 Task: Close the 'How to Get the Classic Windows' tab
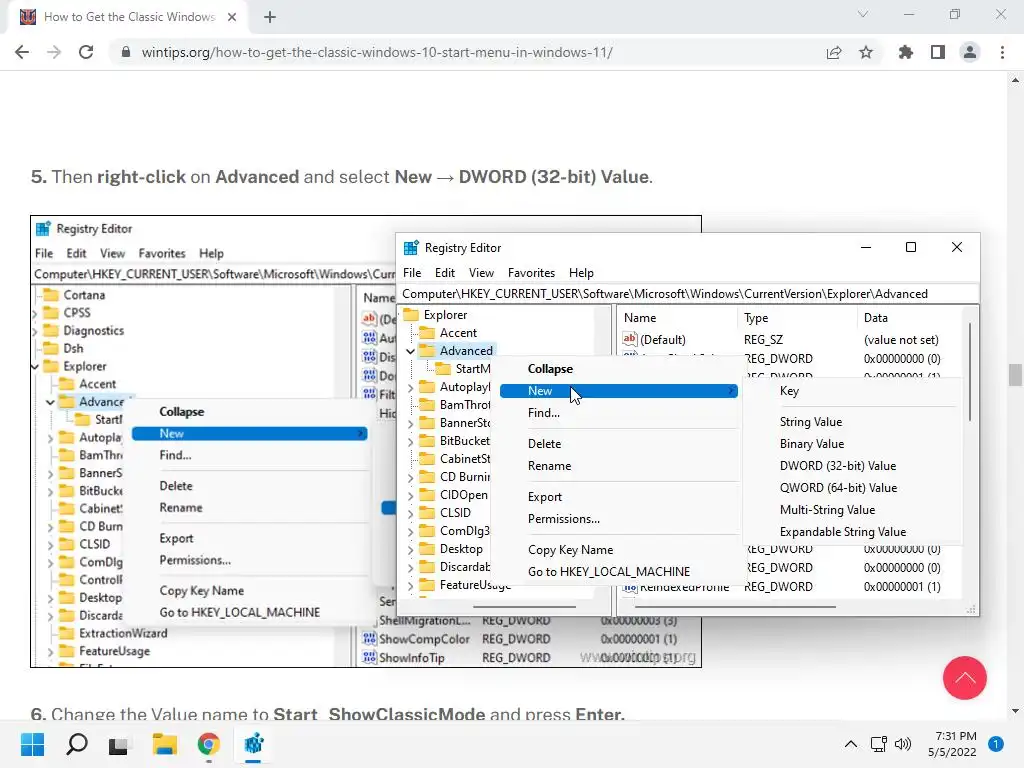click(232, 17)
